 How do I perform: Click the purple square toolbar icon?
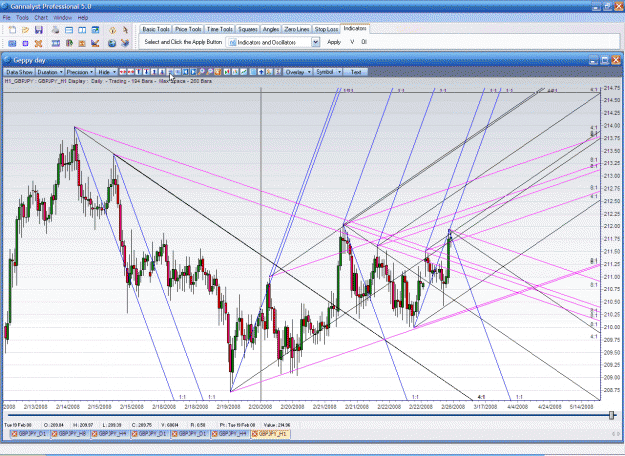point(26,43)
